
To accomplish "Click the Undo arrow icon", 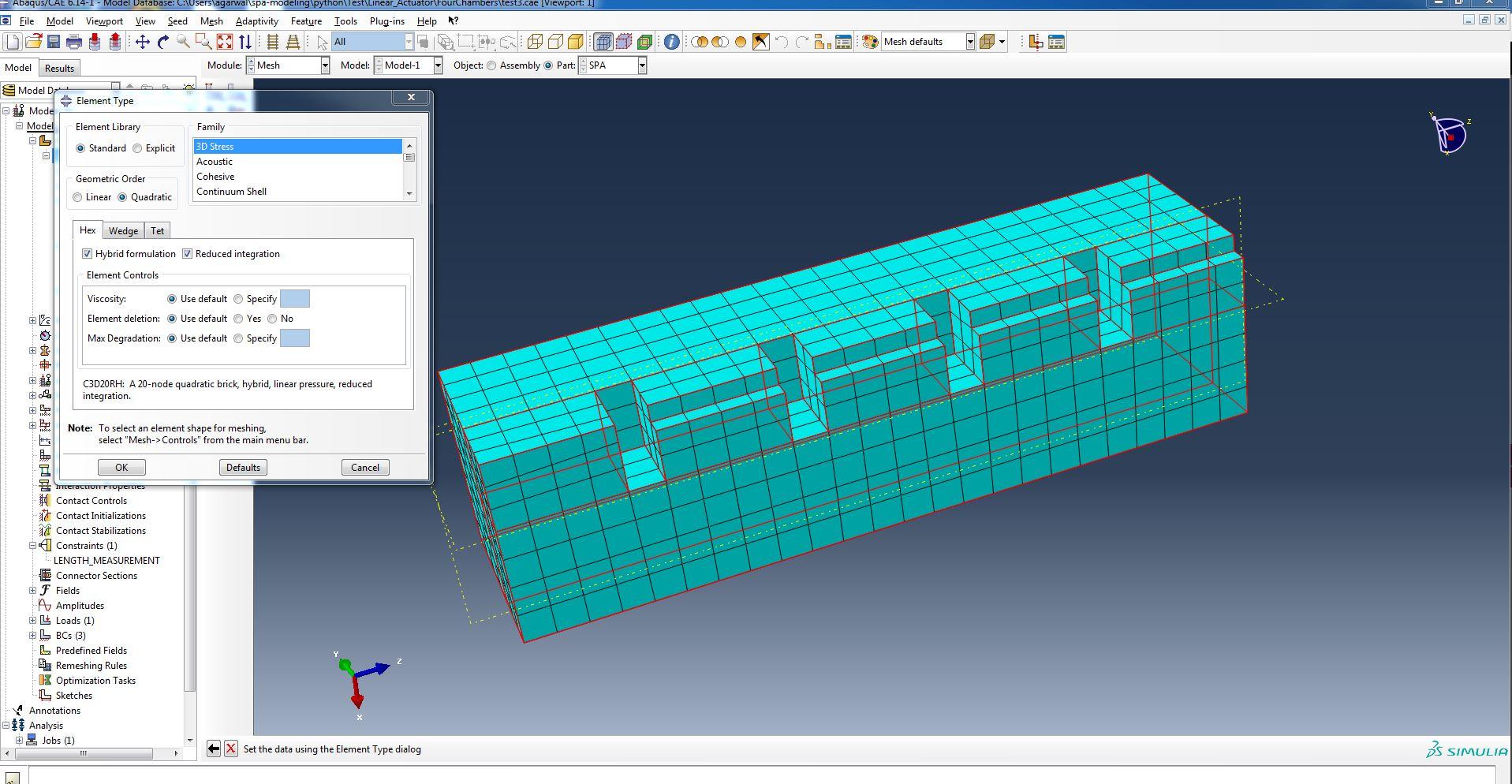I will pos(782,42).
